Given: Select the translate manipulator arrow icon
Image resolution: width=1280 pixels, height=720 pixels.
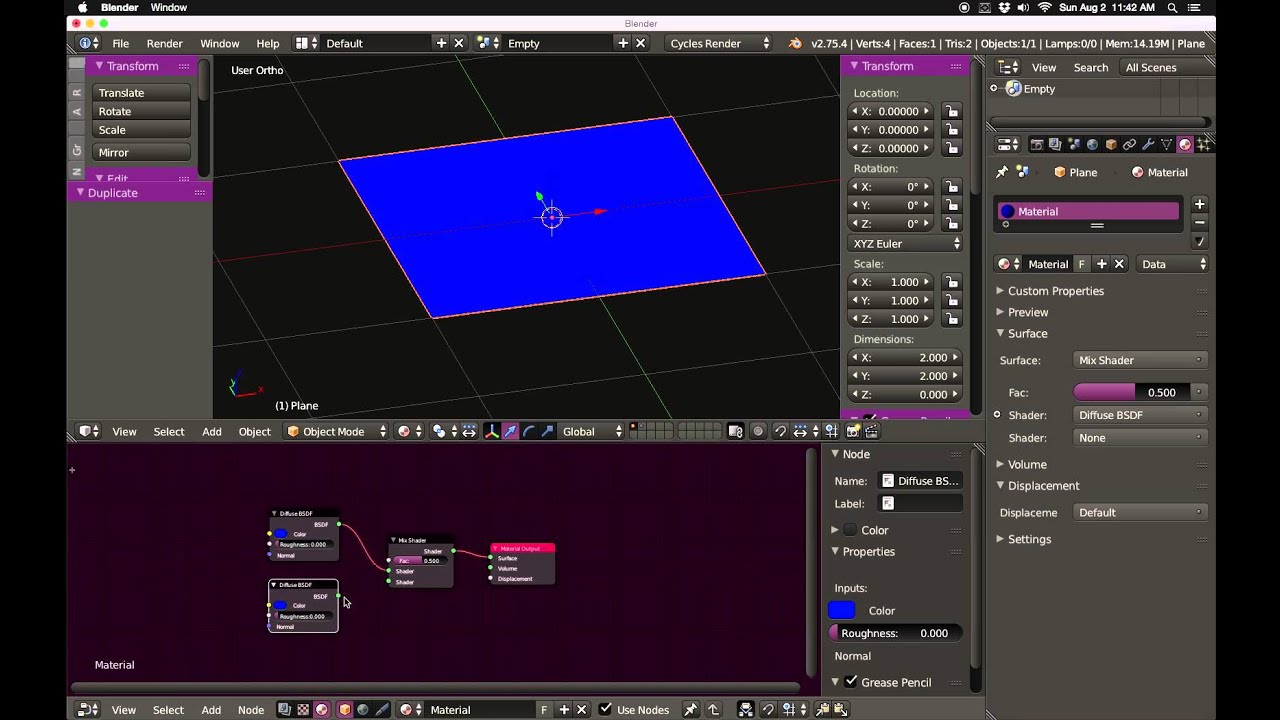Looking at the screenshot, I should pyautogui.click(x=510, y=431).
